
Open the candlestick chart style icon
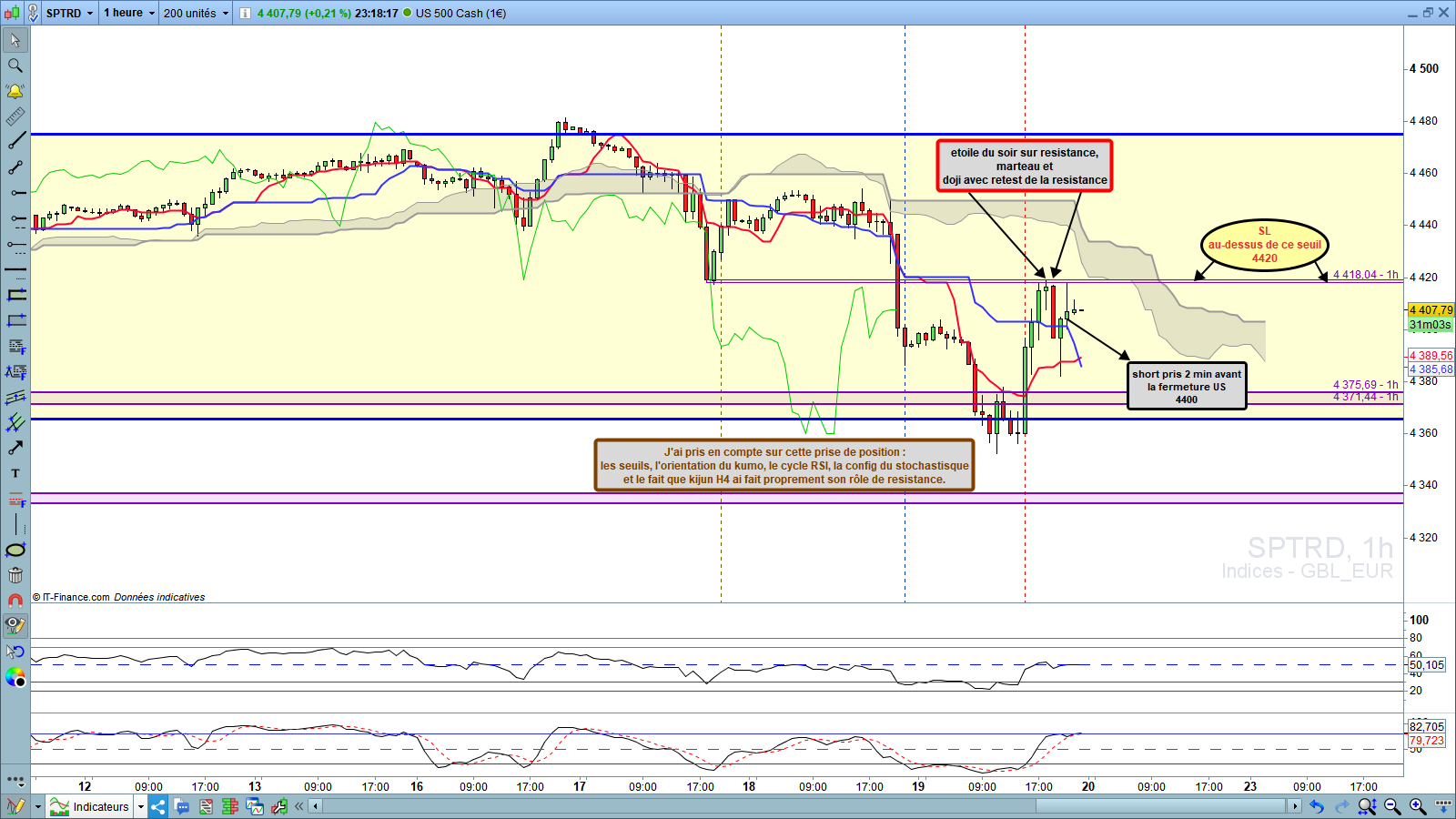tap(12, 13)
